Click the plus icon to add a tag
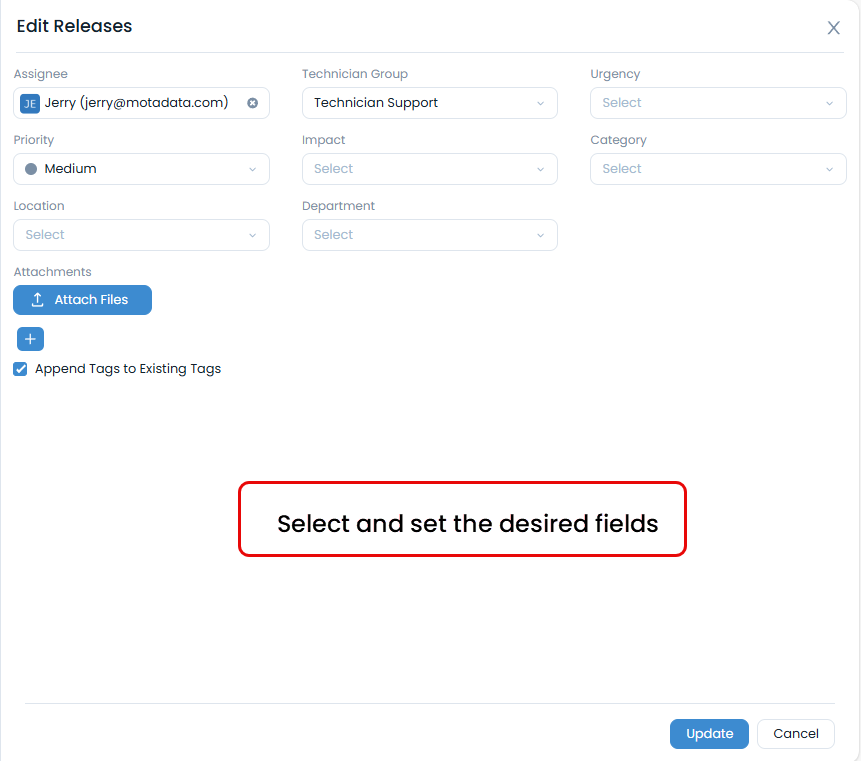861x761 pixels. (x=29, y=338)
